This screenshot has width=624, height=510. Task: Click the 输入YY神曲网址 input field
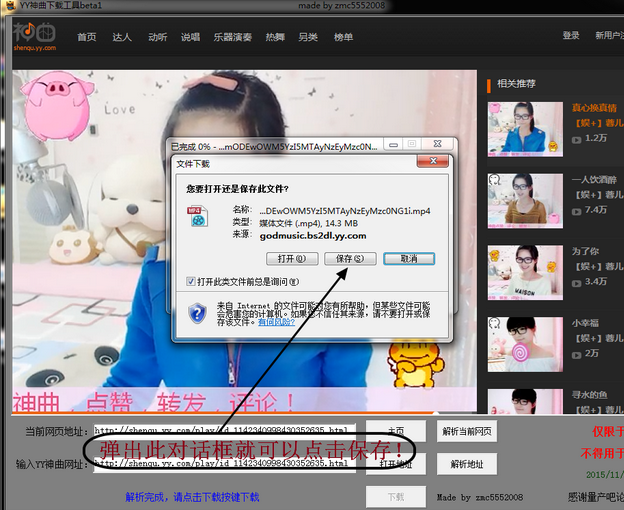pos(225,464)
